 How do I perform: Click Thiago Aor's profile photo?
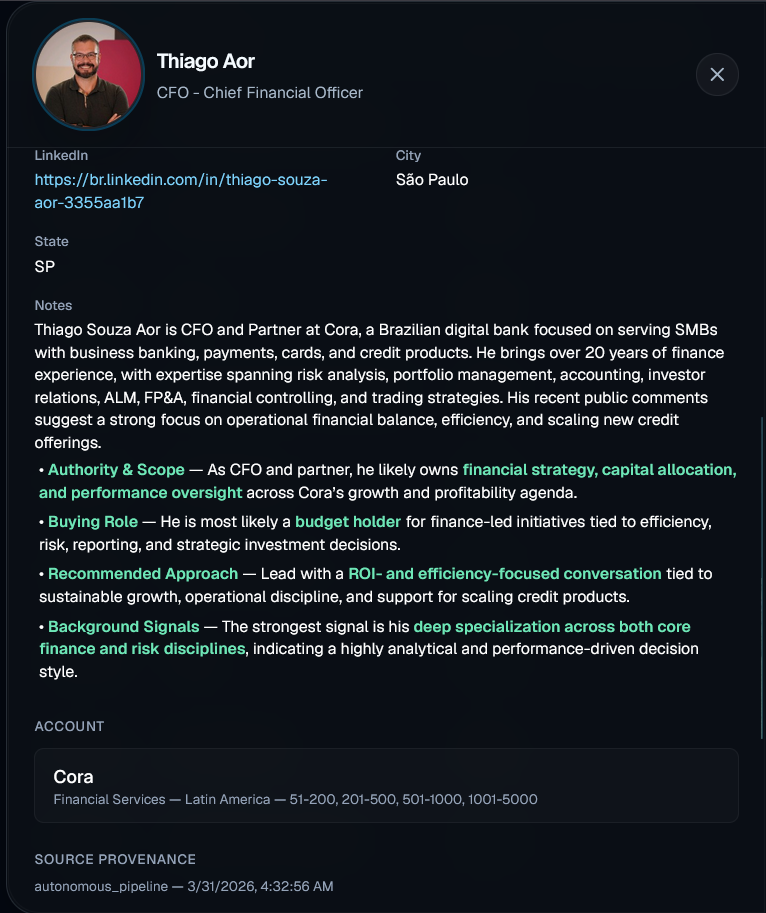(x=88, y=74)
